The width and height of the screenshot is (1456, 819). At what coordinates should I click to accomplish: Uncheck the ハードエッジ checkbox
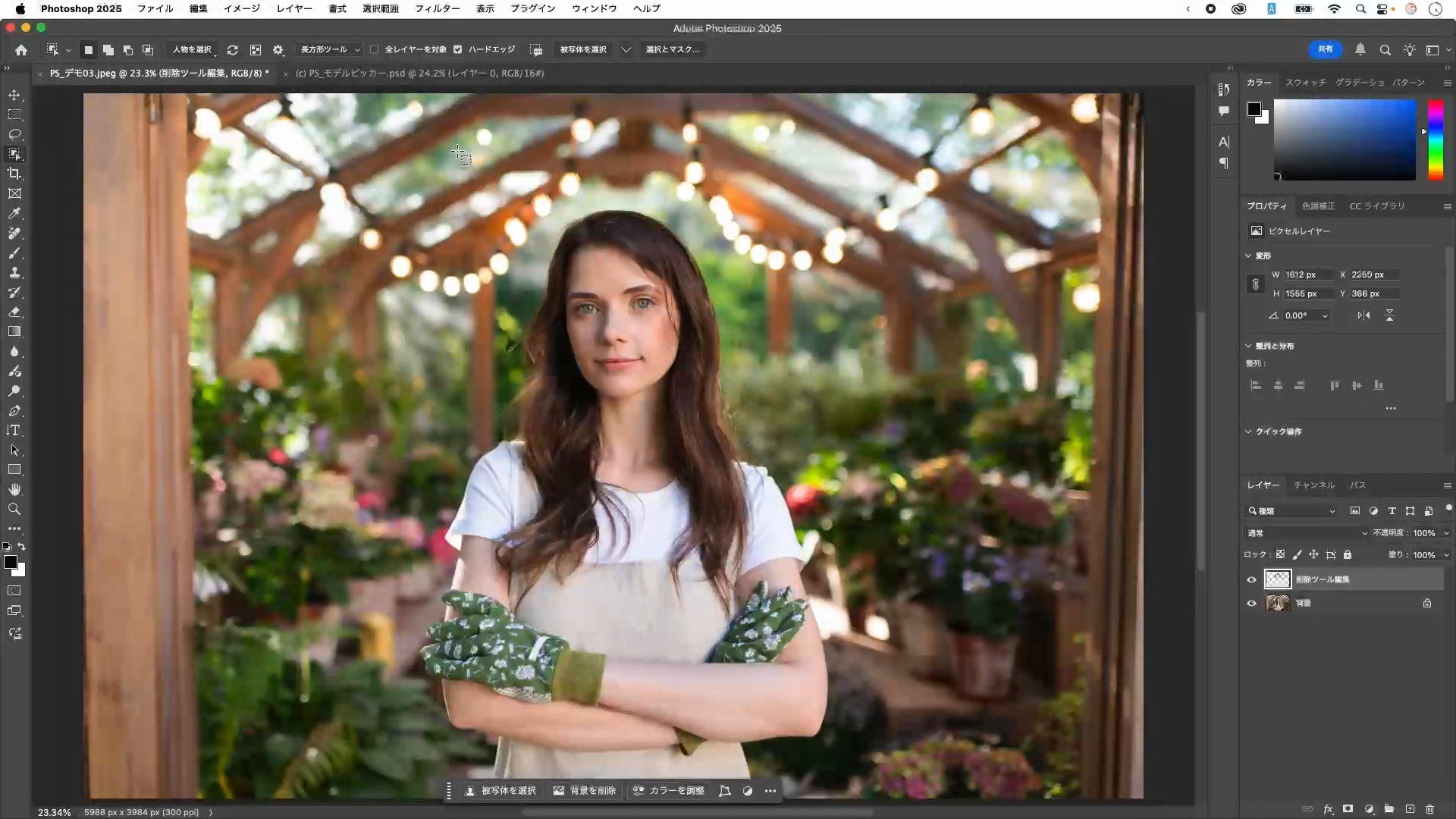[x=458, y=49]
